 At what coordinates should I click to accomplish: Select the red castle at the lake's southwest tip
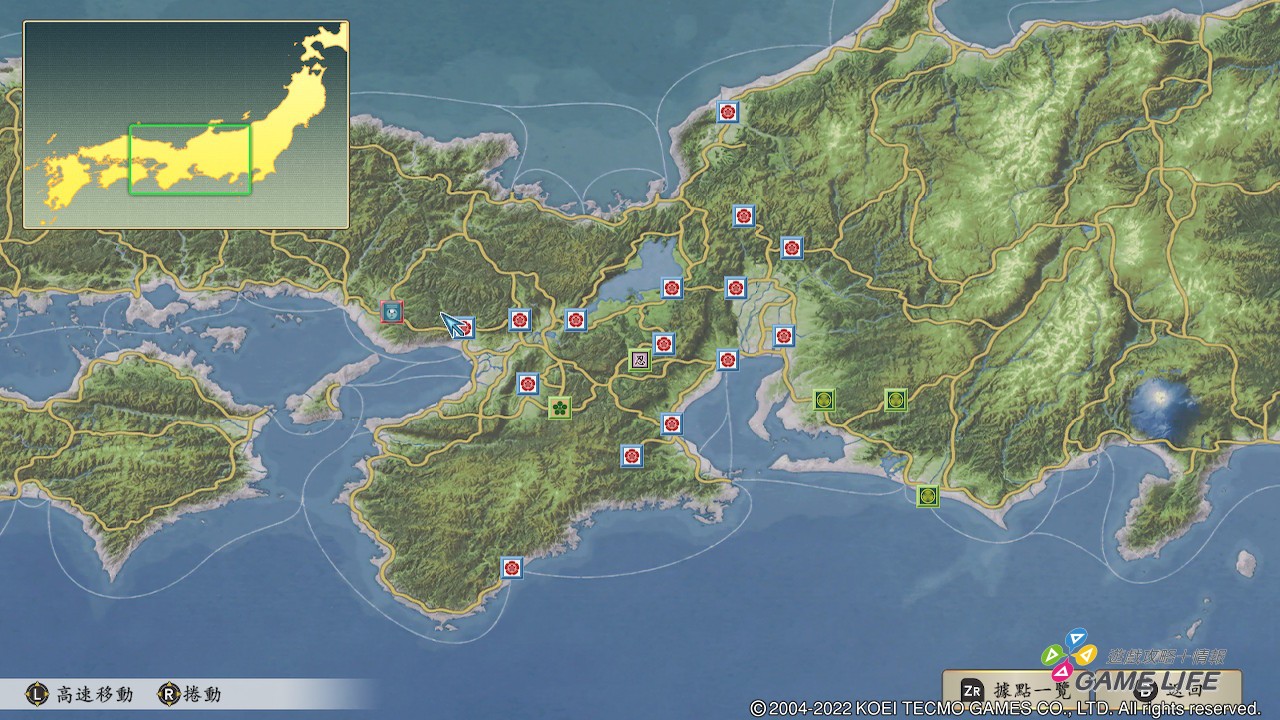tap(576, 320)
